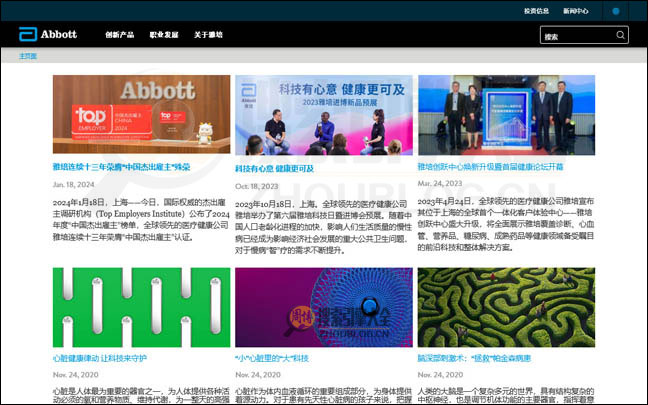Viewport: 648px width, 405px height.
Task: Click the blue globe icon in top bar
Action: click(x=616, y=11)
